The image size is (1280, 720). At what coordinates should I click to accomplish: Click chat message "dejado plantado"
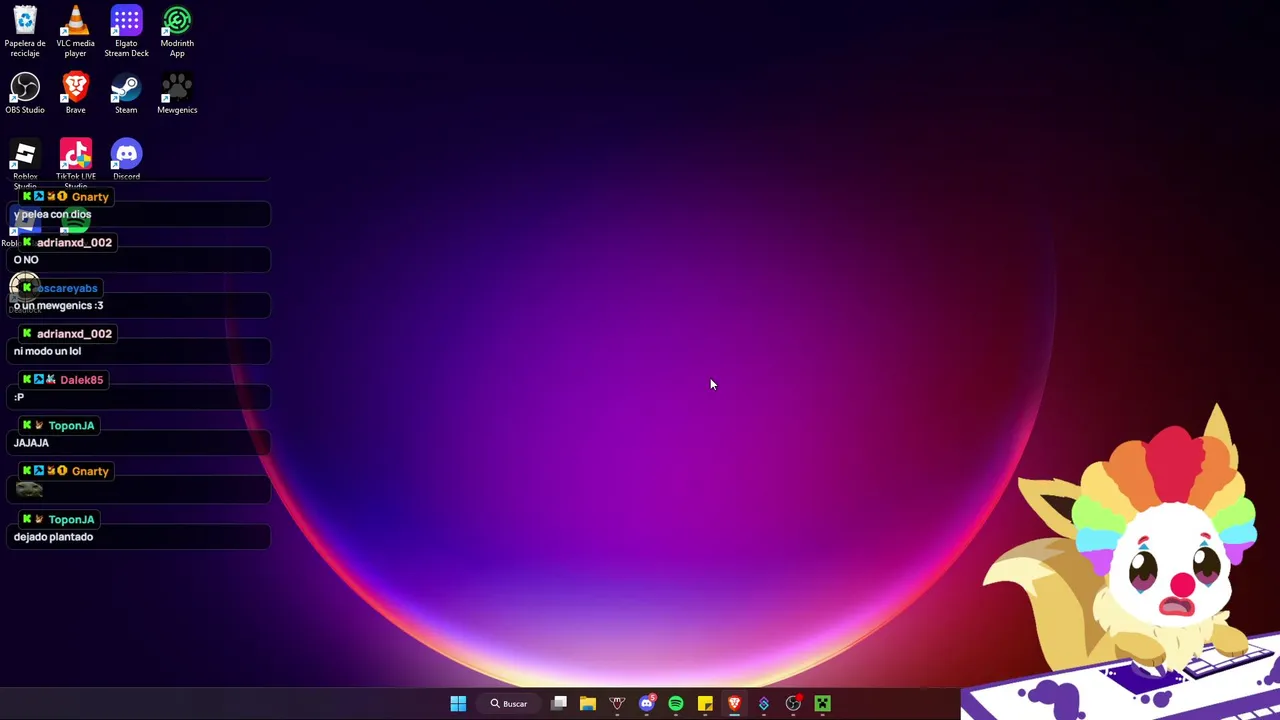point(53,537)
